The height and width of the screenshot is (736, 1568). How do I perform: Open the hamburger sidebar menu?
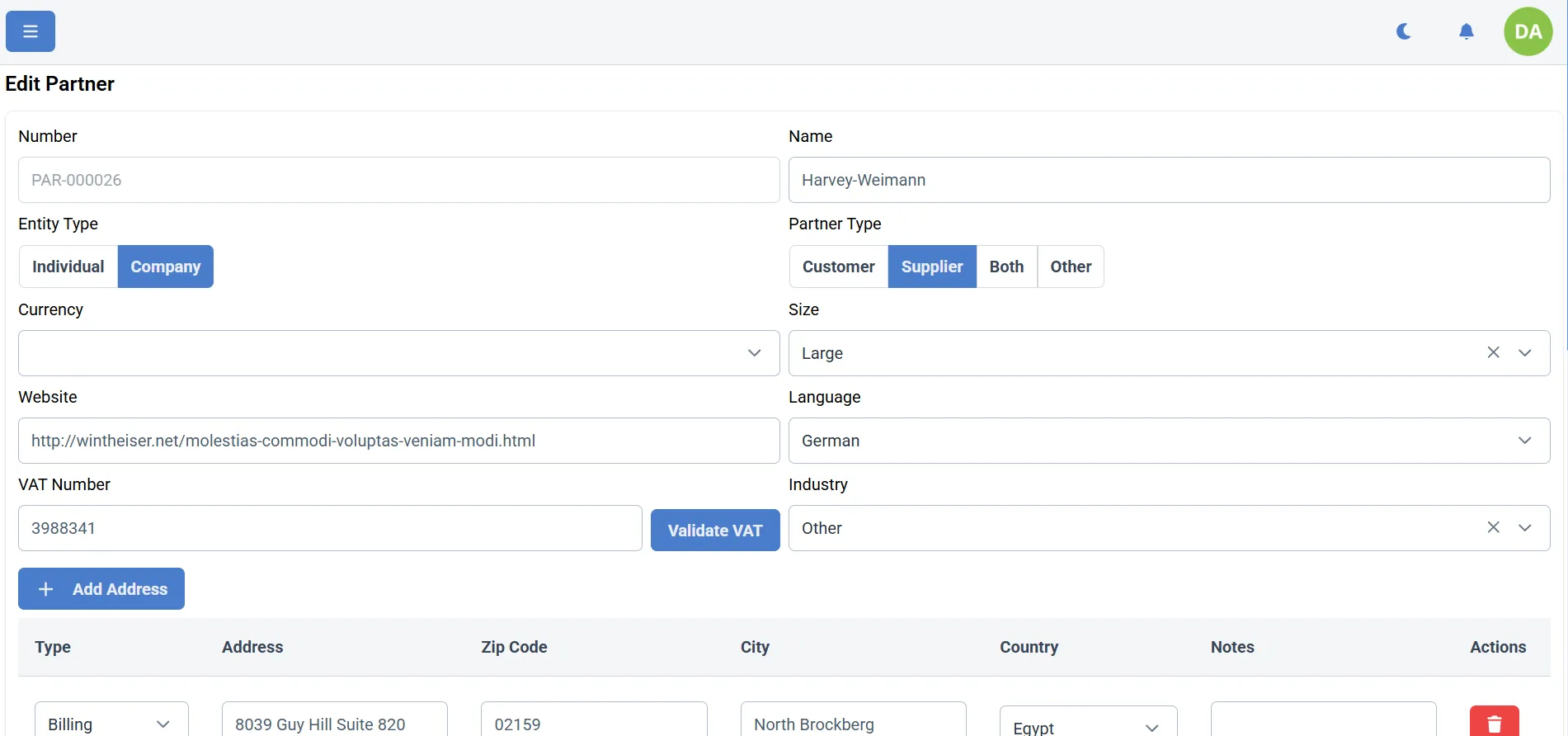tap(31, 31)
